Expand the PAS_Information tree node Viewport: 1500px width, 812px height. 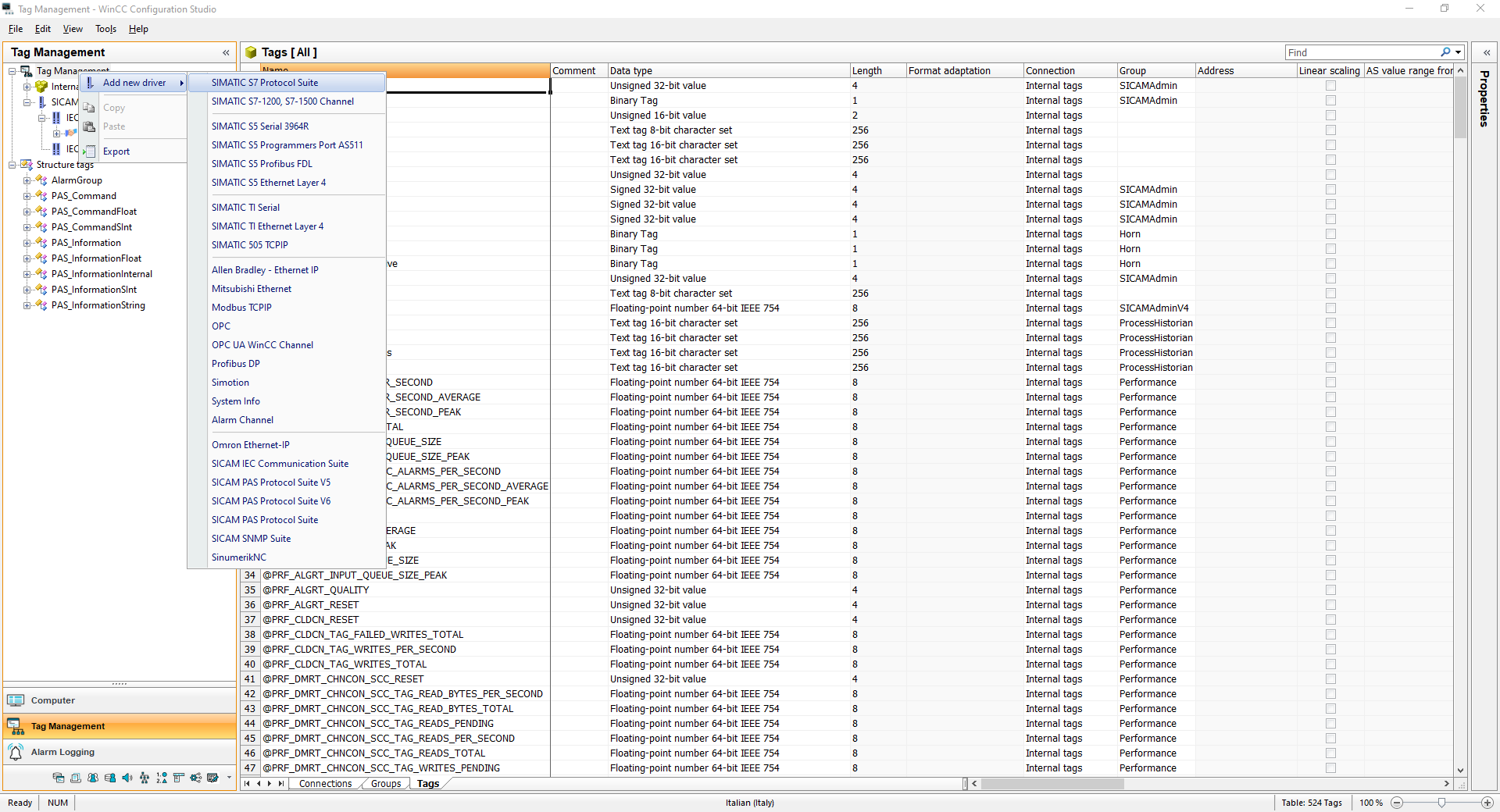27,243
